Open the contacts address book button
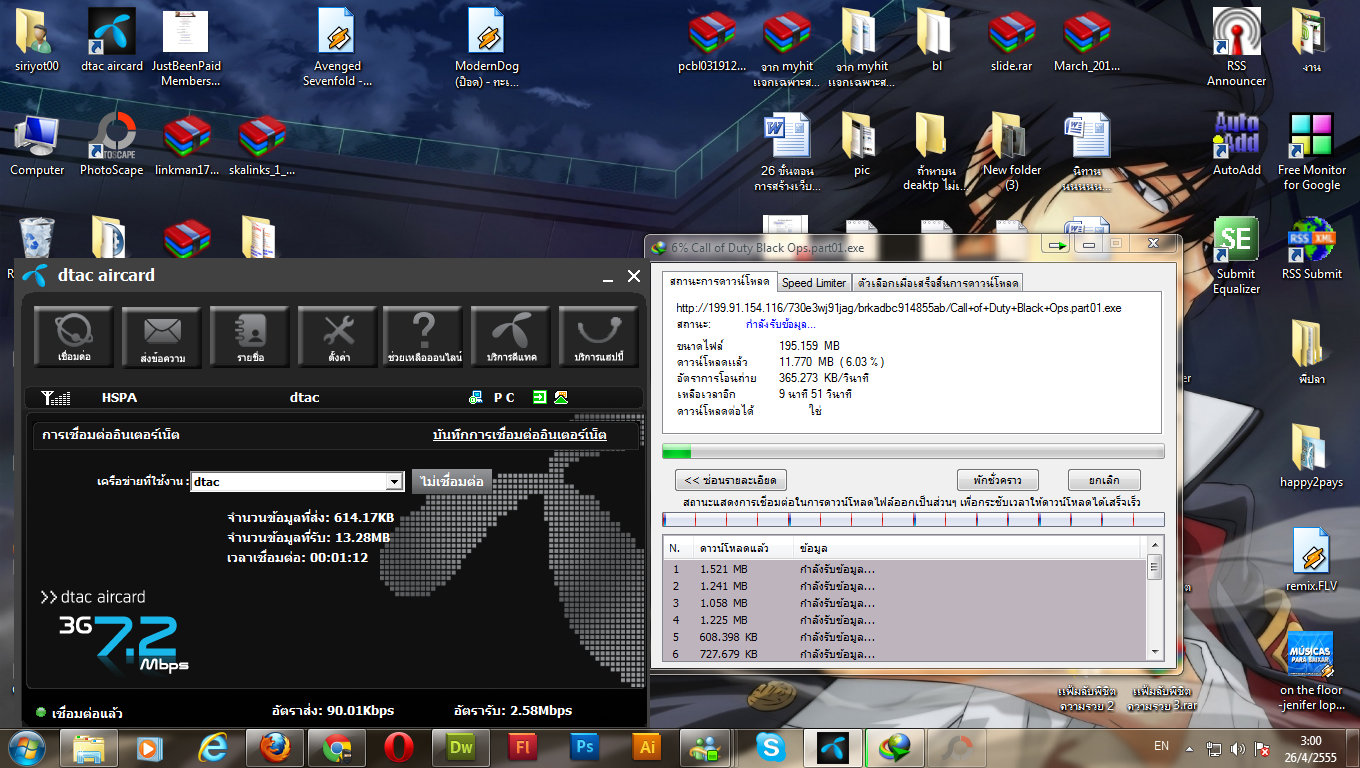The image size is (1360, 768). [x=250, y=337]
